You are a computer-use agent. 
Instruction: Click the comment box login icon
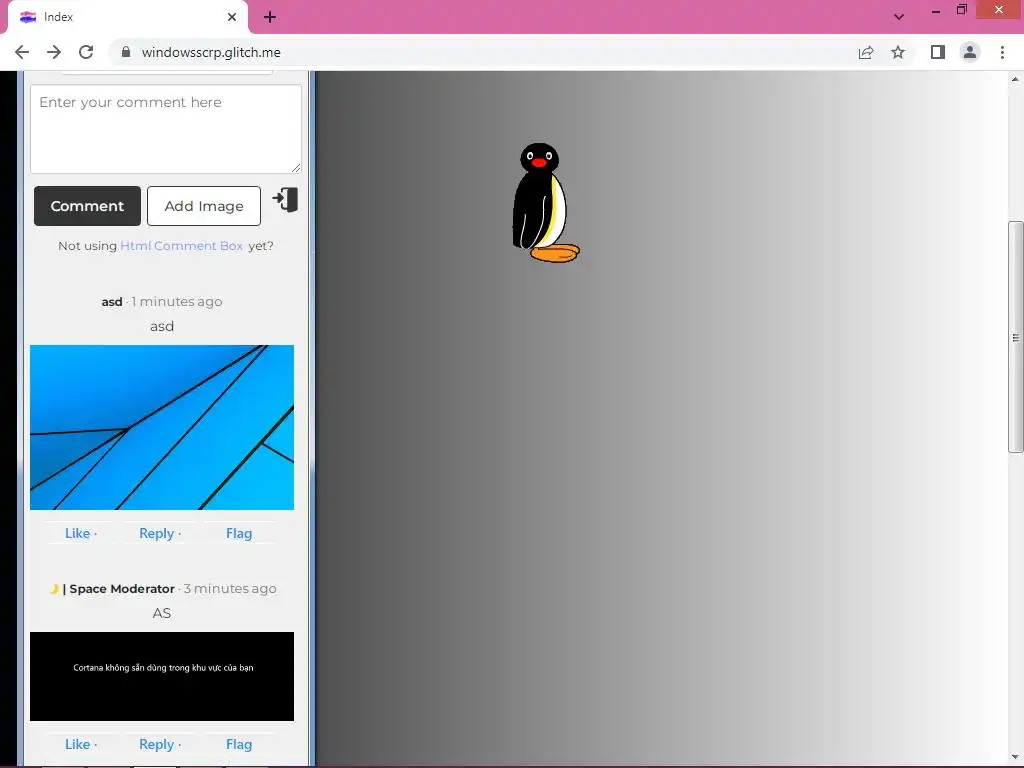(x=285, y=199)
